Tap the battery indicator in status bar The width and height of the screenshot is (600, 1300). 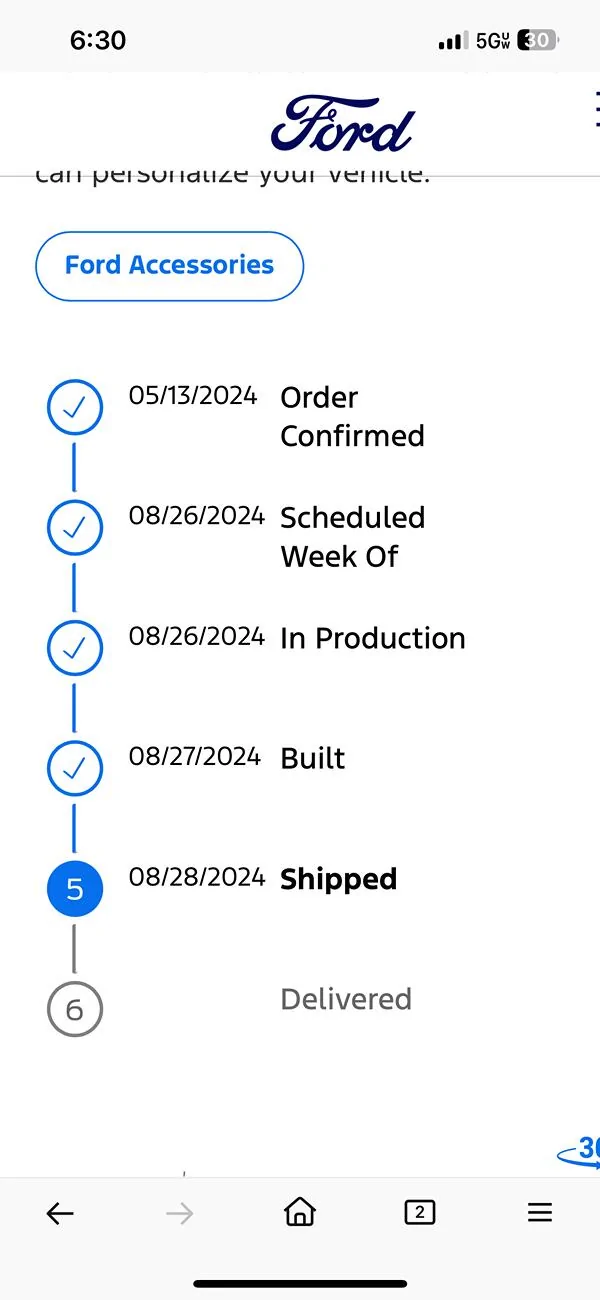[538, 40]
